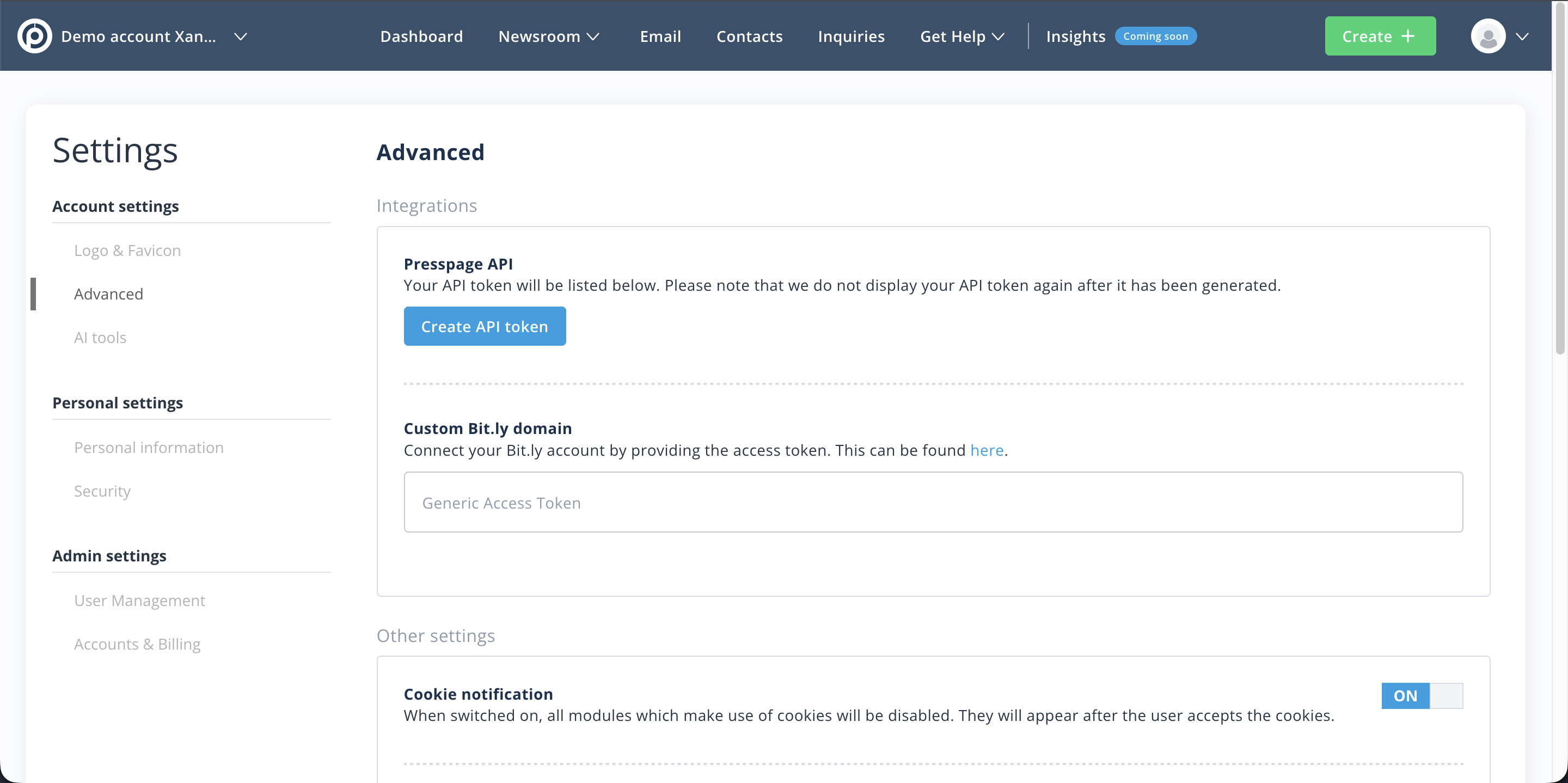
Task: Expand the Newsroom menu chevron
Action: (x=593, y=36)
